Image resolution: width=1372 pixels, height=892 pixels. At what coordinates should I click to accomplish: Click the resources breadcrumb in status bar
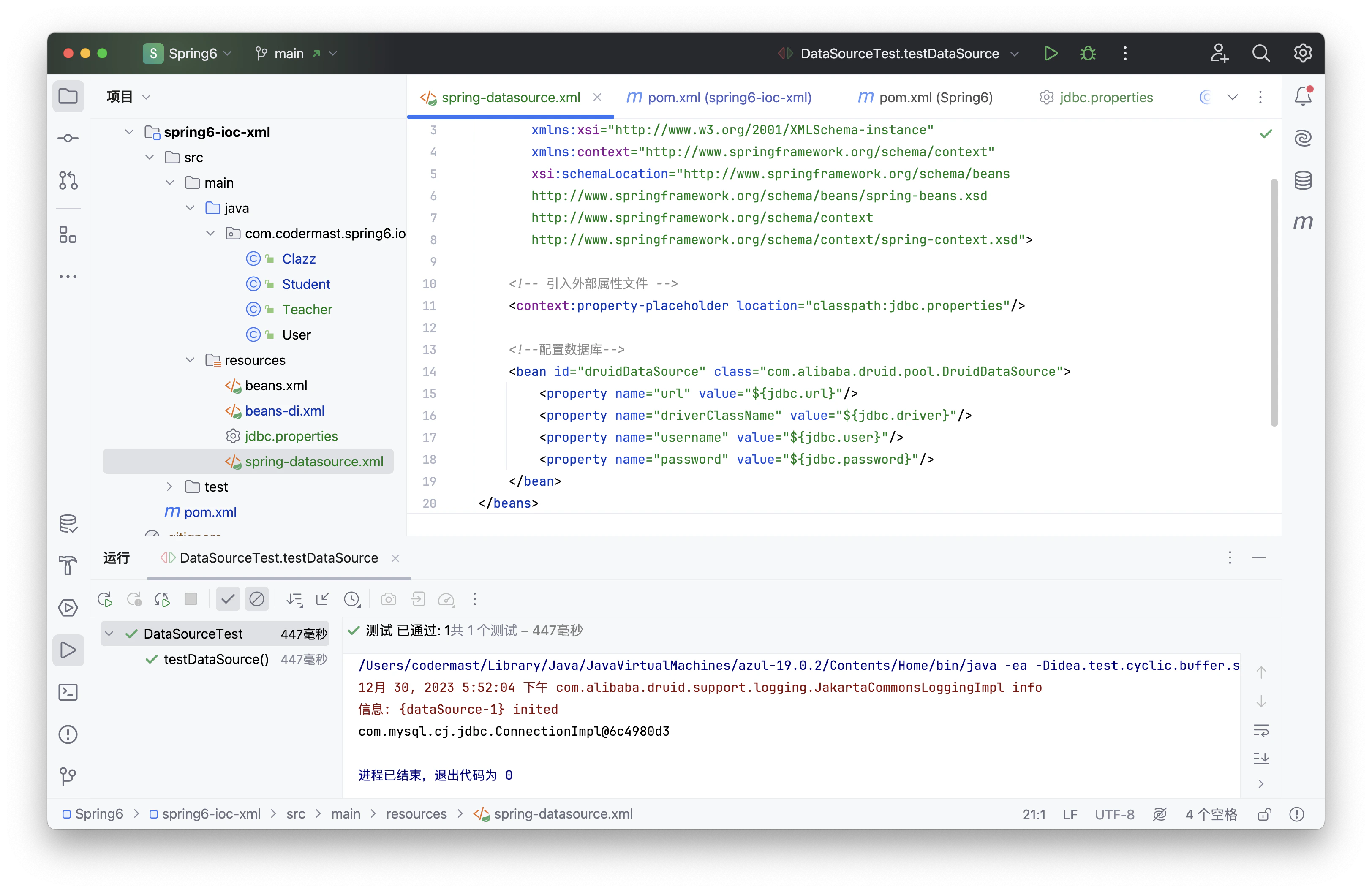tap(416, 813)
